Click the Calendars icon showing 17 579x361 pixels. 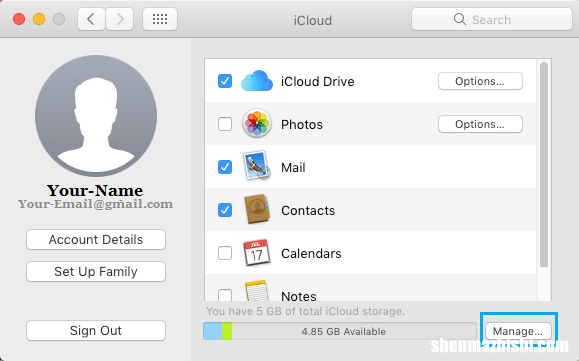click(x=257, y=253)
